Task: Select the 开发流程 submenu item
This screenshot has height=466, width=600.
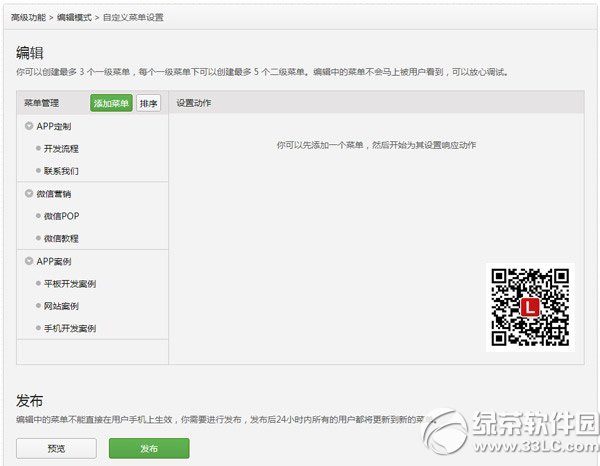Action: pyautogui.click(x=61, y=148)
